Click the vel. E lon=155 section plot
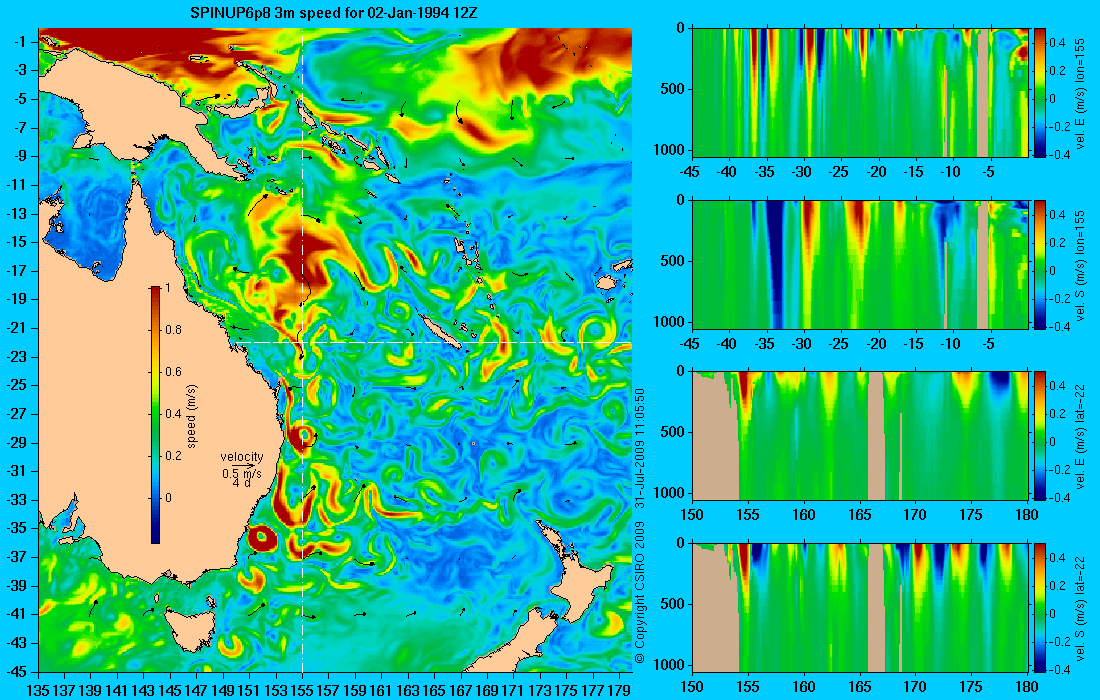Image resolution: width=1100 pixels, height=700 pixels. coord(860,93)
